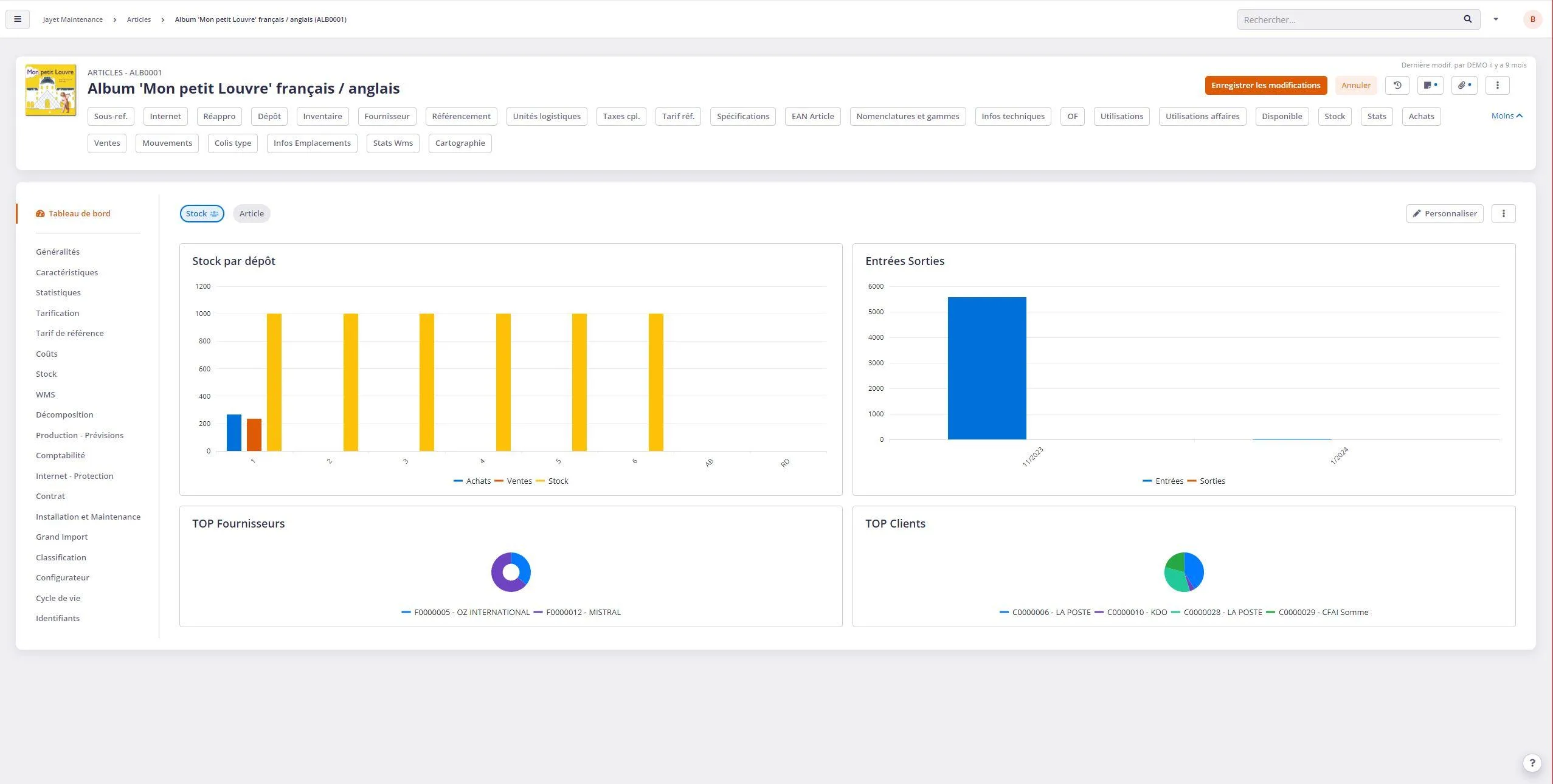Click the Mon petit Louvre album thumbnail
Viewport: 1553px width, 784px height.
(51, 90)
